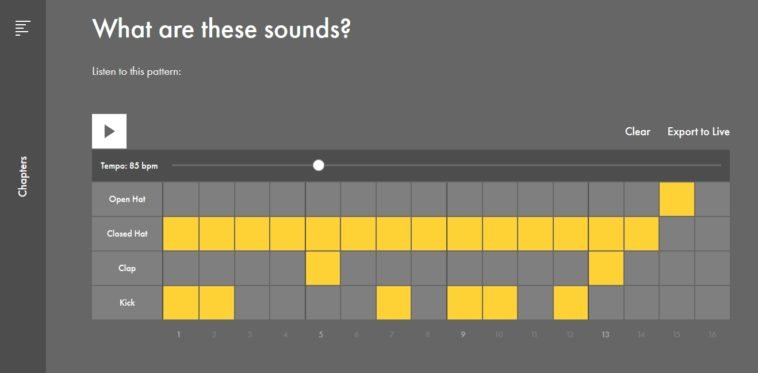Disable Closed Hat step 1
The image size is (758, 373).
pos(181,234)
